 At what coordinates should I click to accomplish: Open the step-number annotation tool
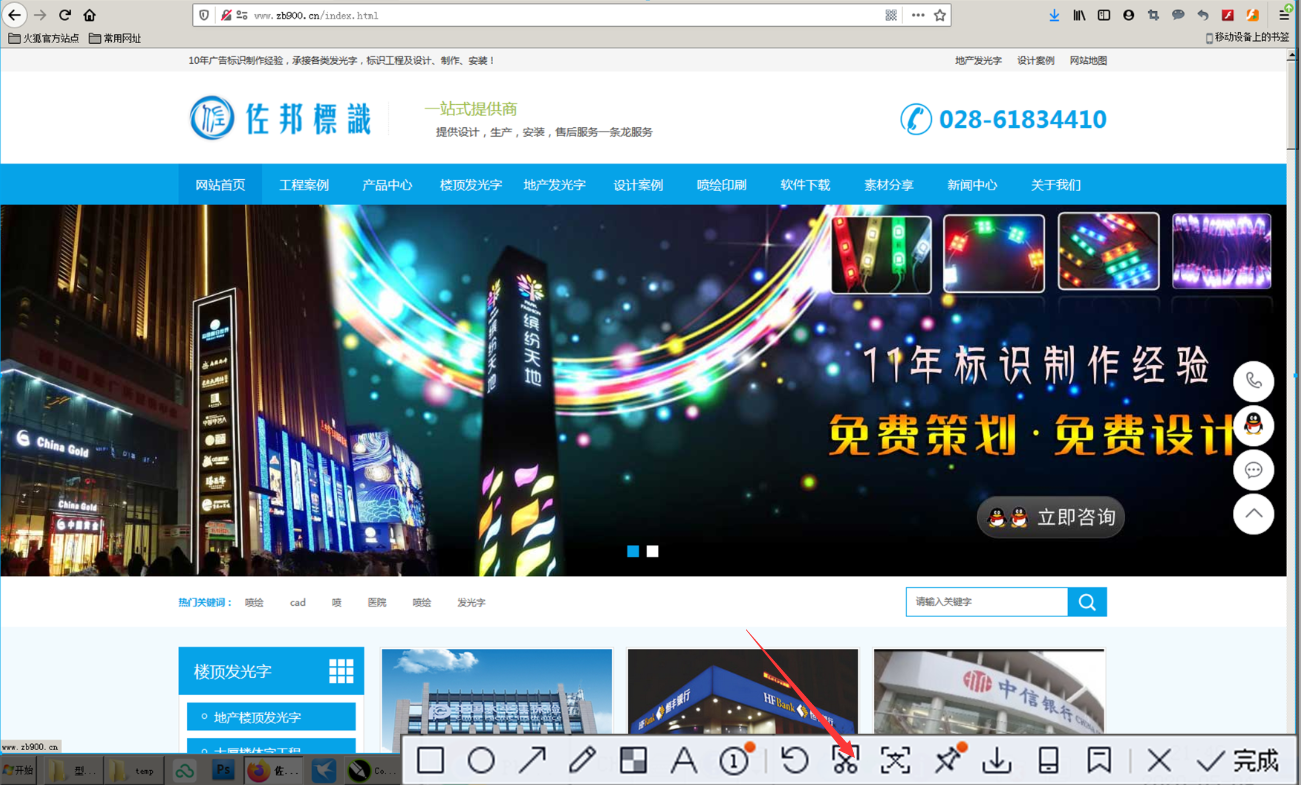pyautogui.click(x=734, y=760)
